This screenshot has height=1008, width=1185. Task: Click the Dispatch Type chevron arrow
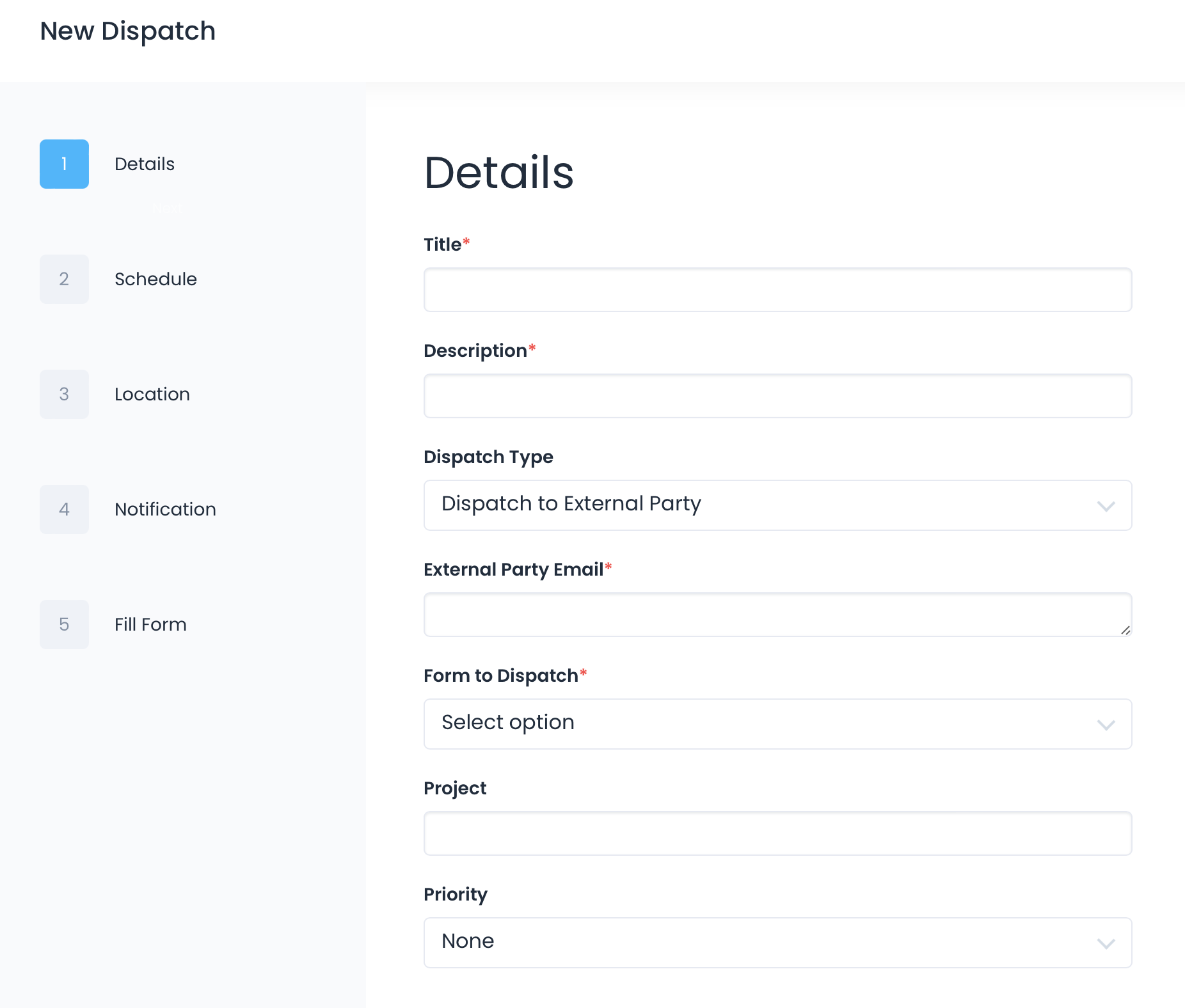[x=1106, y=506]
